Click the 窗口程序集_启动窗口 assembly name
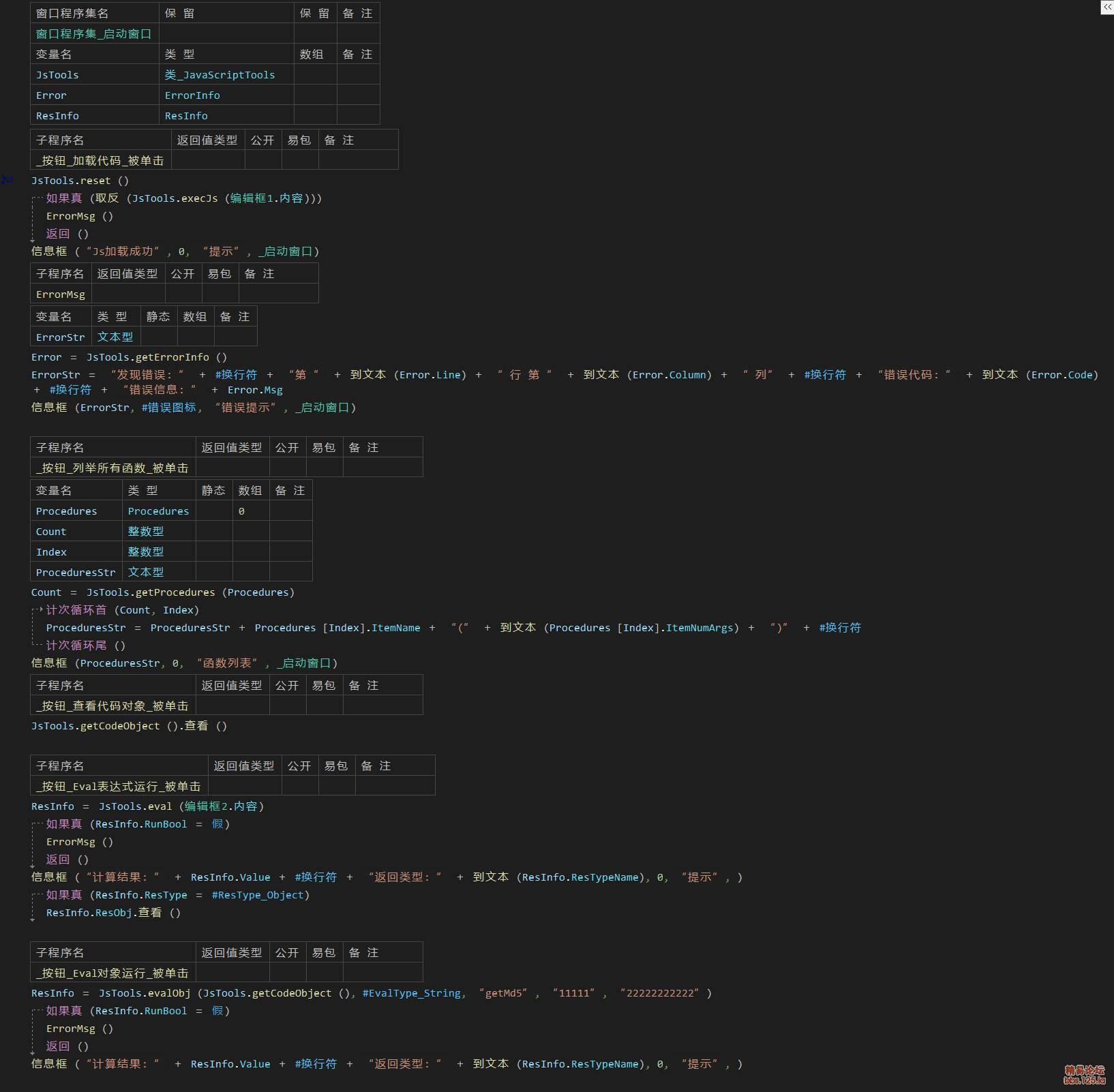This screenshot has width=1114, height=1092. point(93,34)
